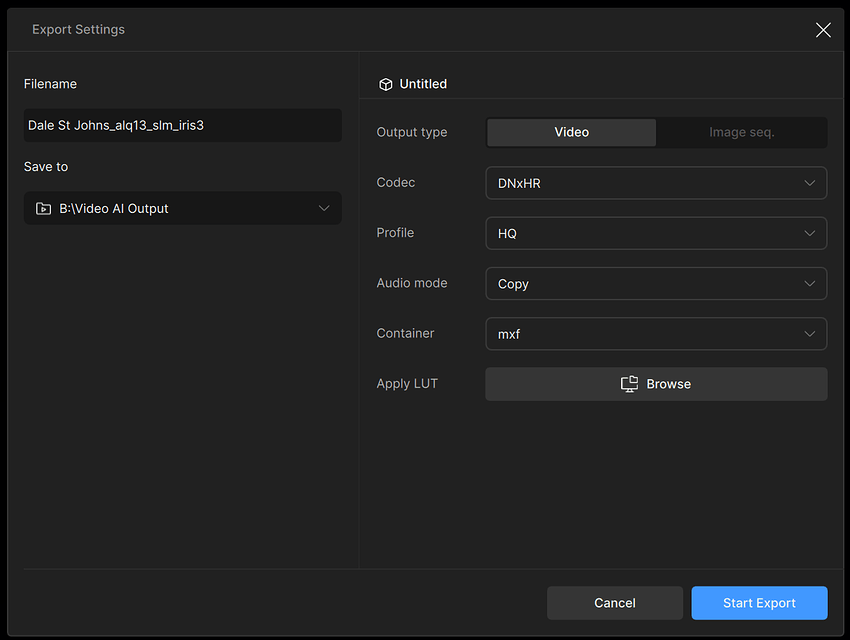Click the cube icon beside Untitled
Image resolution: width=850 pixels, height=640 pixels.
(x=385, y=85)
